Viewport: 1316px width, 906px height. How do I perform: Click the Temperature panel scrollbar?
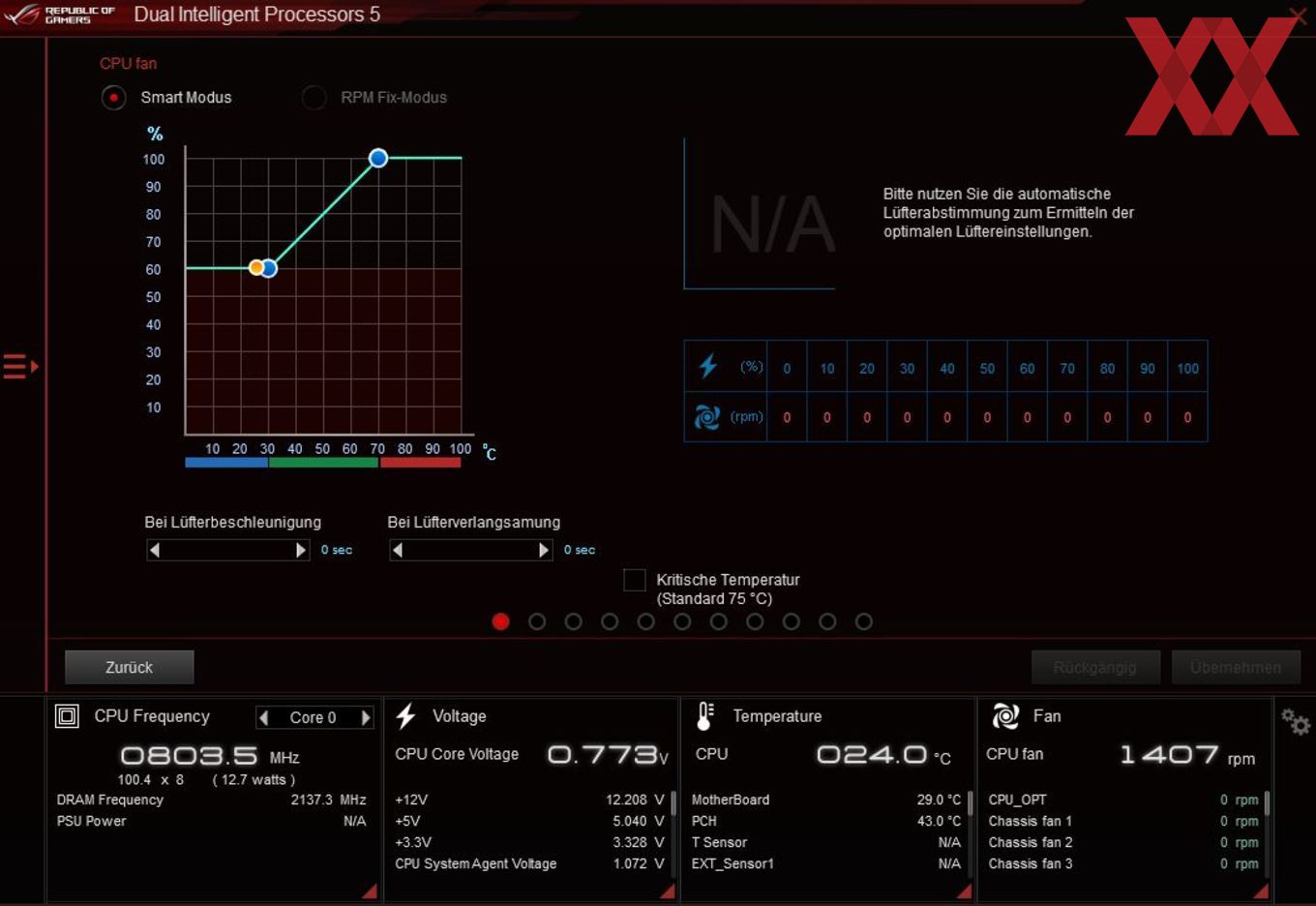click(x=970, y=803)
